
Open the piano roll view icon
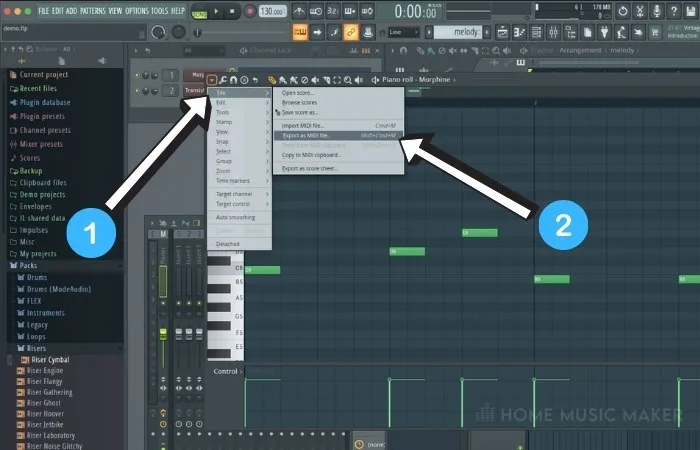point(519,32)
